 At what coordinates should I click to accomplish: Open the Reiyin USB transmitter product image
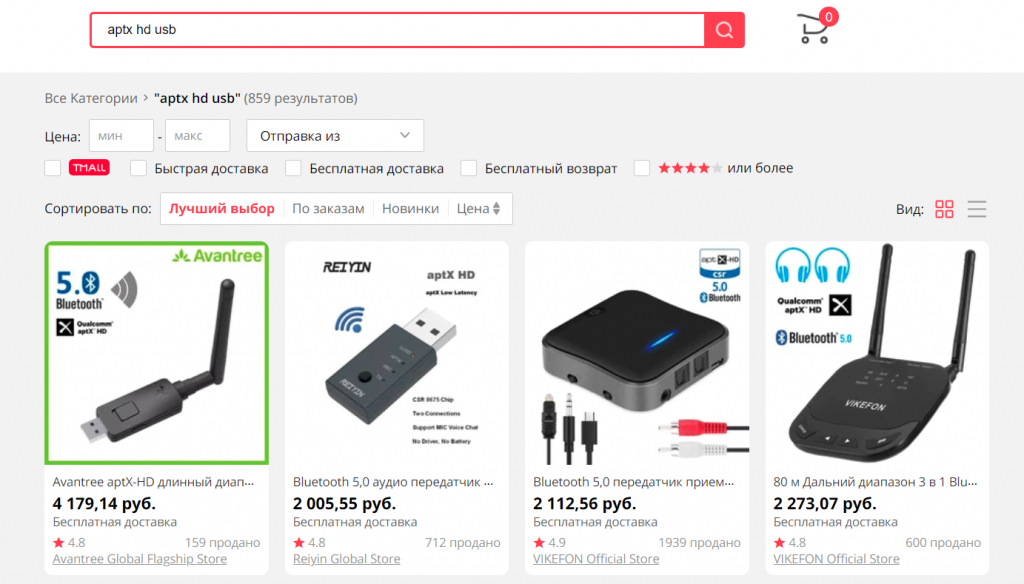click(x=396, y=353)
